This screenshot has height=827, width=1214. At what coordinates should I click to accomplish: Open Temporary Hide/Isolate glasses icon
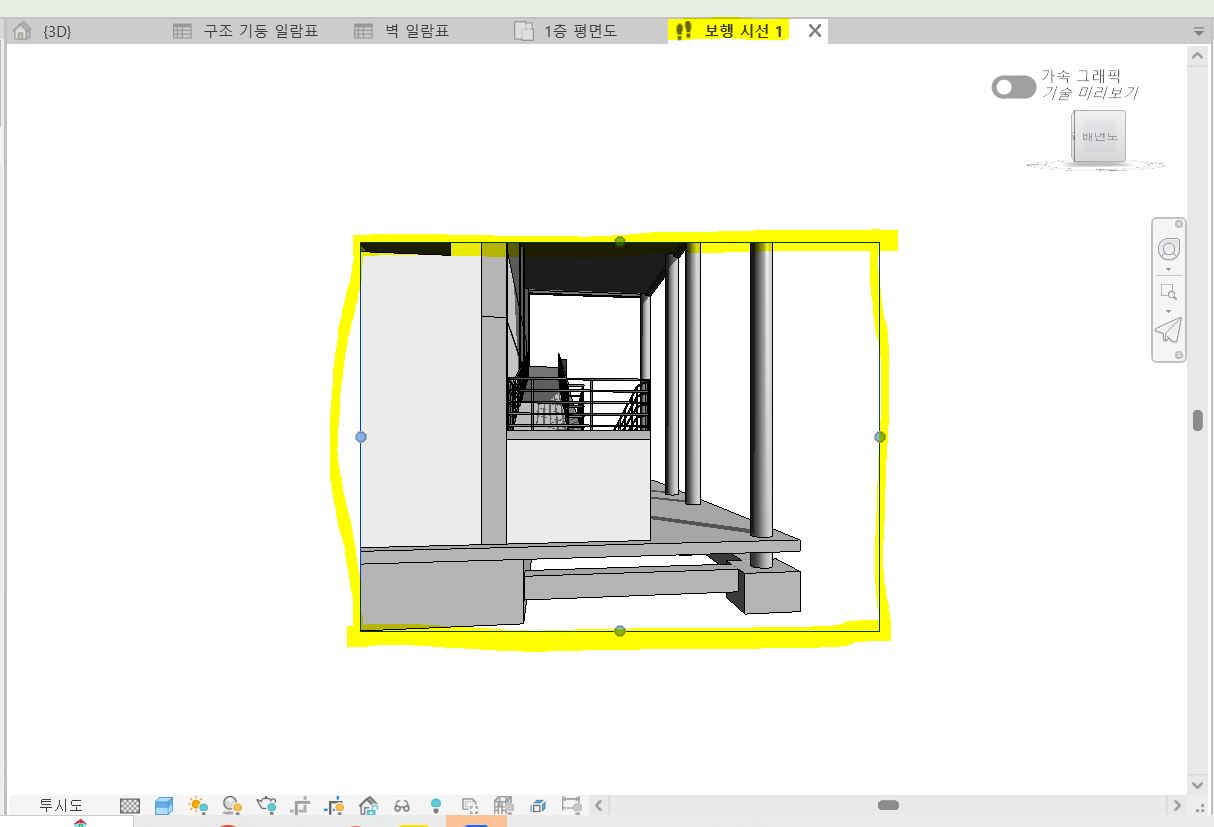tap(402, 805)
